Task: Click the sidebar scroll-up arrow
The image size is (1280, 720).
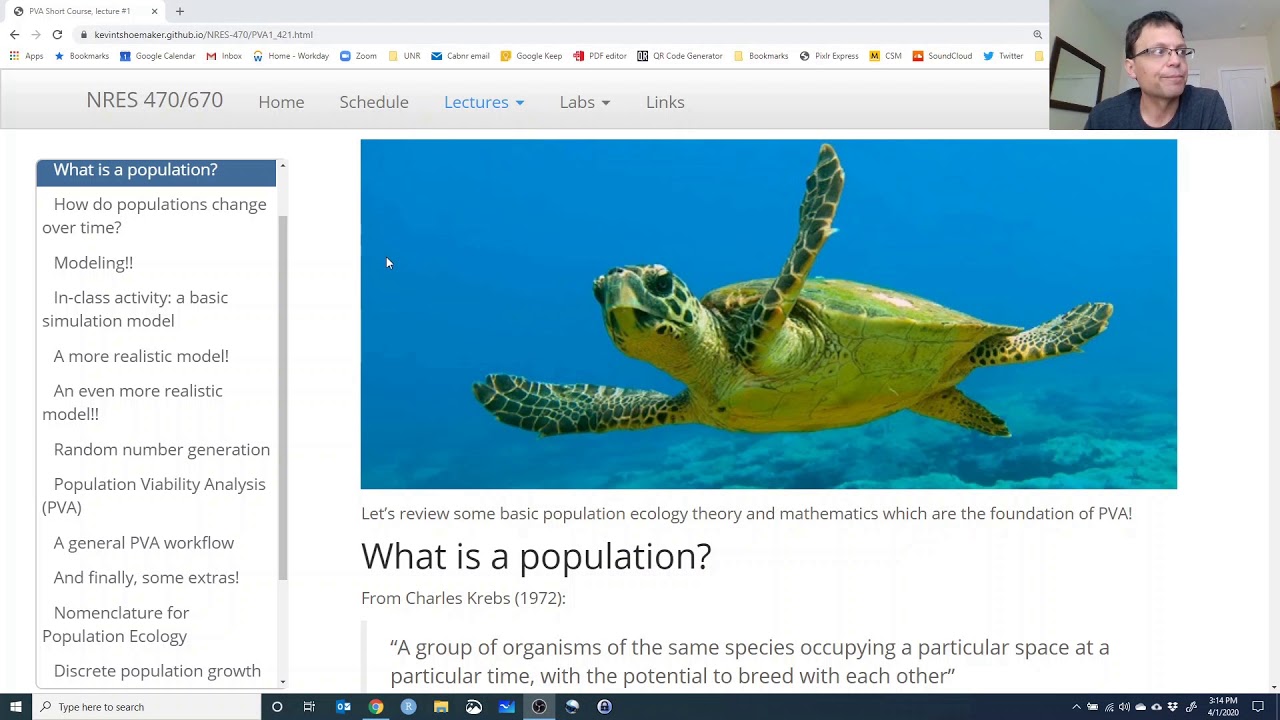Action: pyautogui.click(x=283, y=165)
